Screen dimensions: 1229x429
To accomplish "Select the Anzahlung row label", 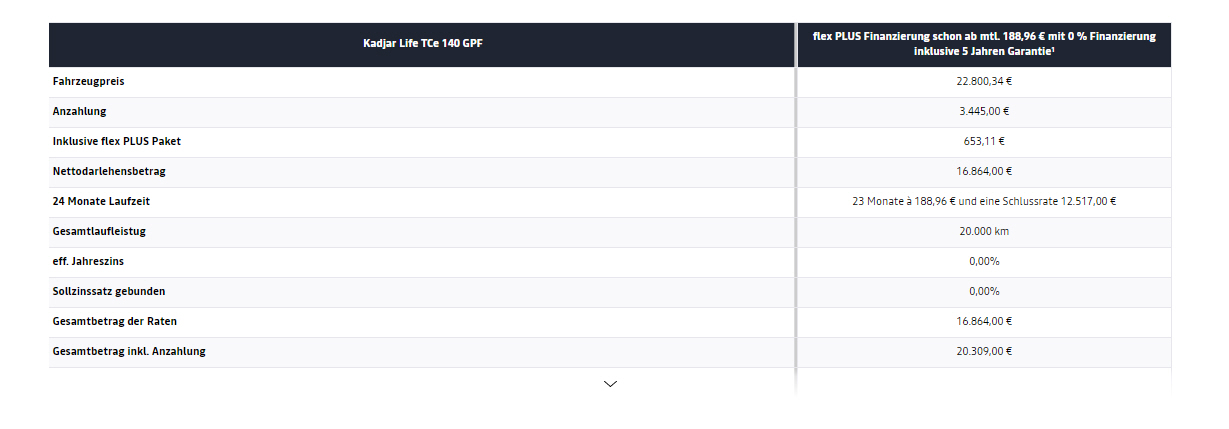I will 79,112.
